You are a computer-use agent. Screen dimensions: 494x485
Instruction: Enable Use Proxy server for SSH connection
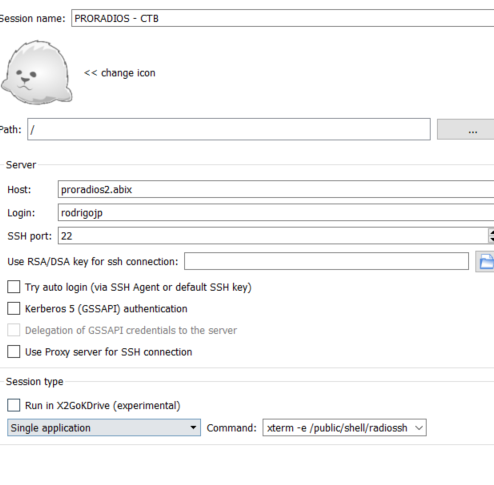coord(14,352)
